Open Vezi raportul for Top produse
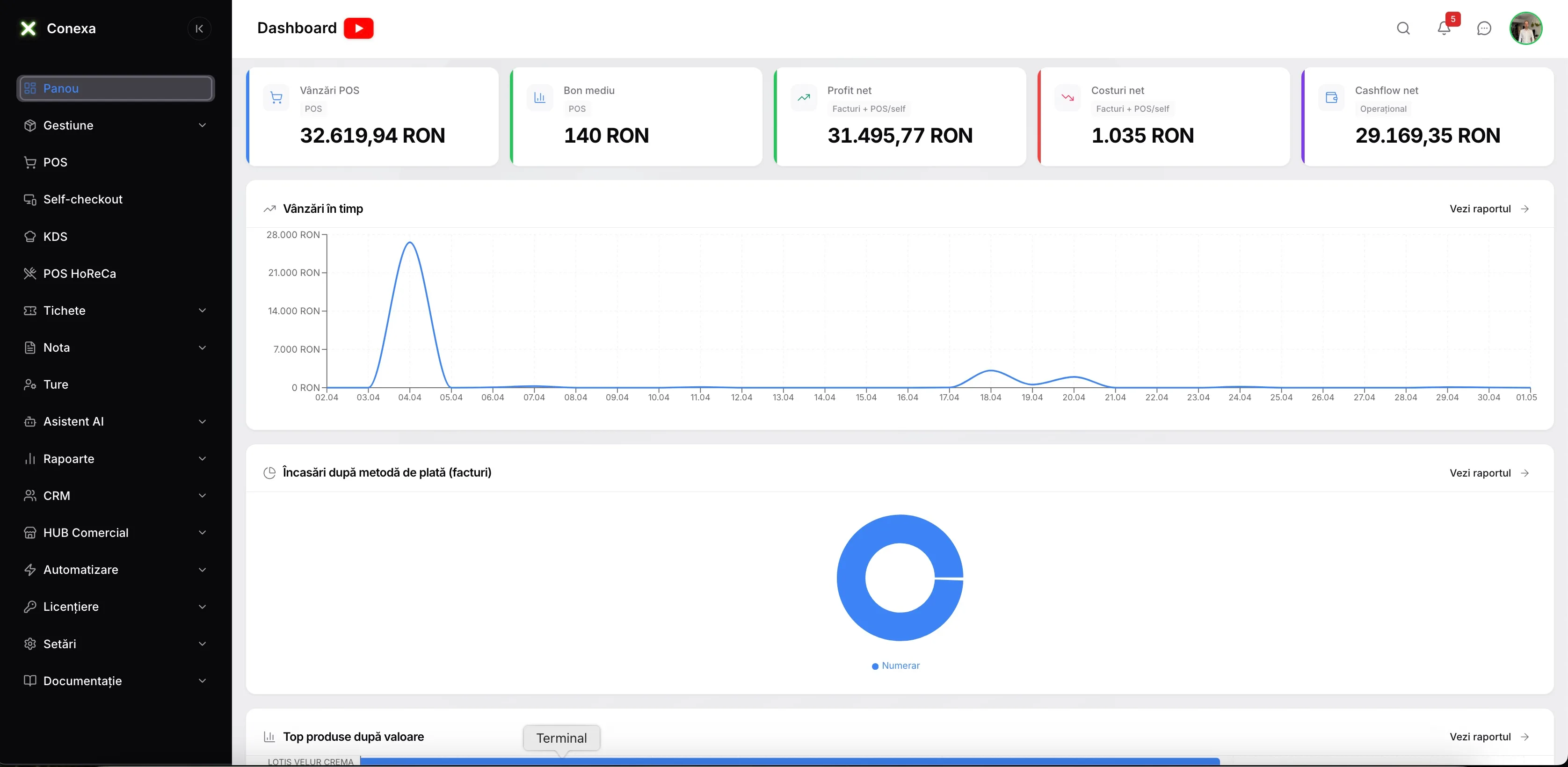The width and height of the screenshot is (1568, 767). click(1489, 737)
